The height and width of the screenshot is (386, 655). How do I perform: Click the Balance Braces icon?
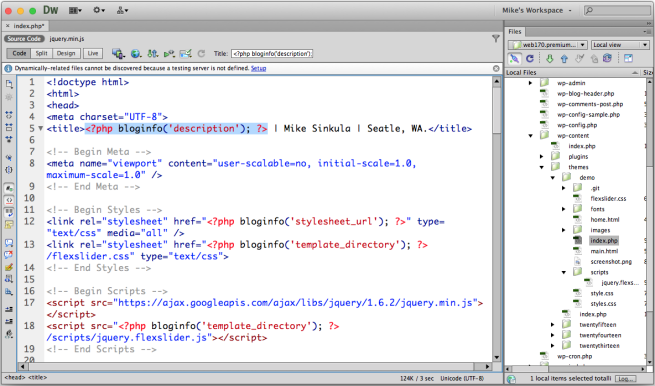[x=9, y=170]
